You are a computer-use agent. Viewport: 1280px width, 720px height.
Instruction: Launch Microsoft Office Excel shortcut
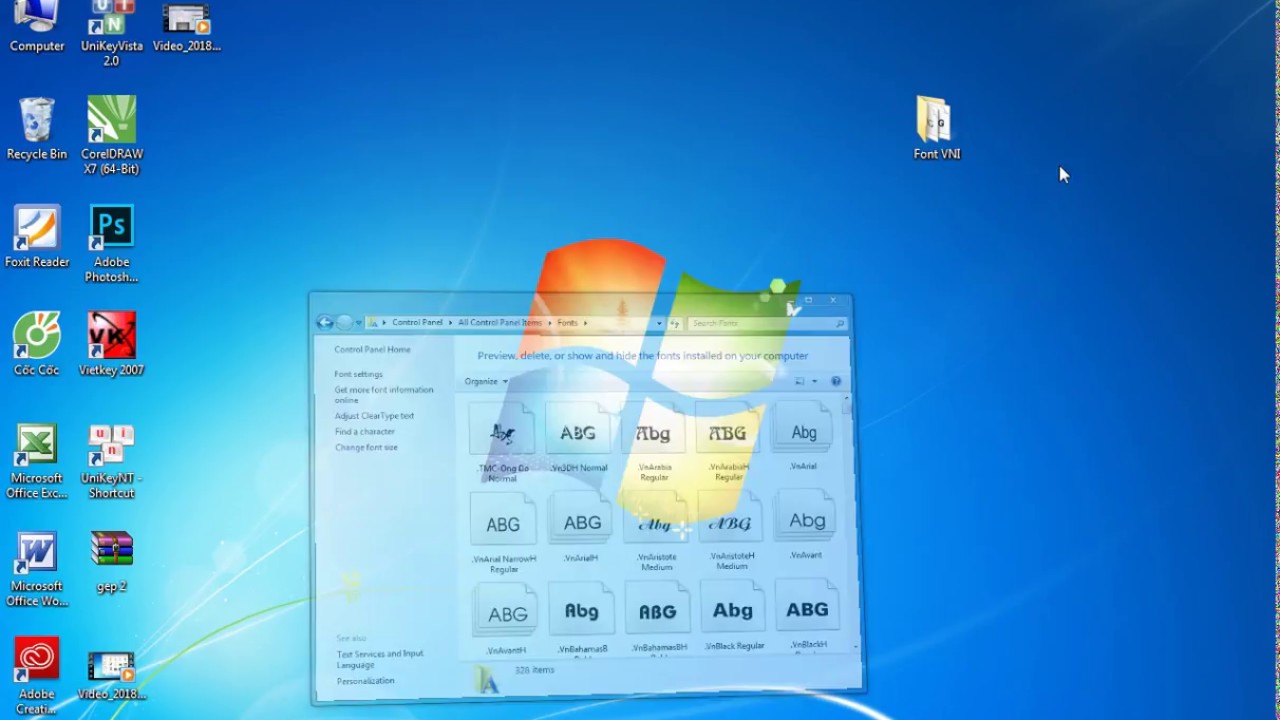[37, 461]
